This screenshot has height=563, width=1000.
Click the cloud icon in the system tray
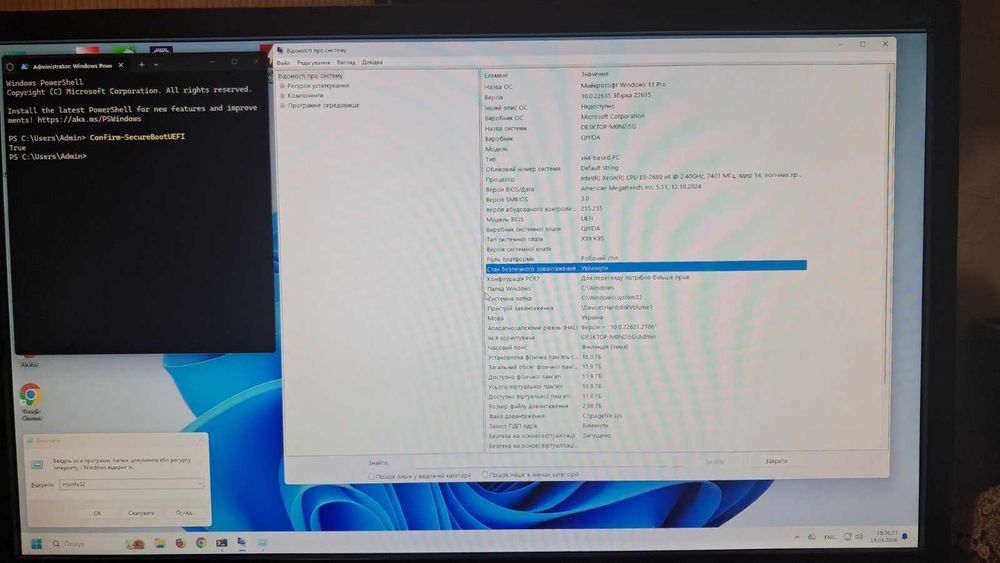point(812,537)
